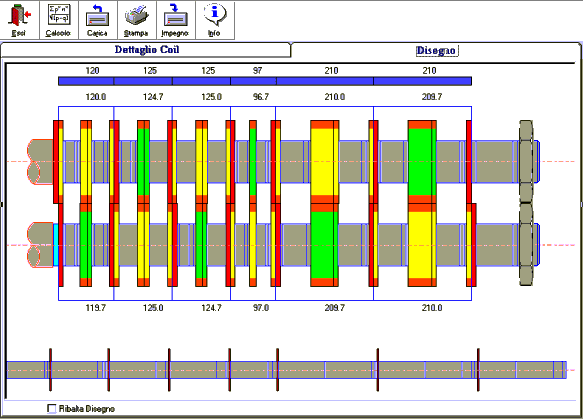Click the wide green spacer on lower shaft
Viewport: 583px width, 419px height.
324,245
